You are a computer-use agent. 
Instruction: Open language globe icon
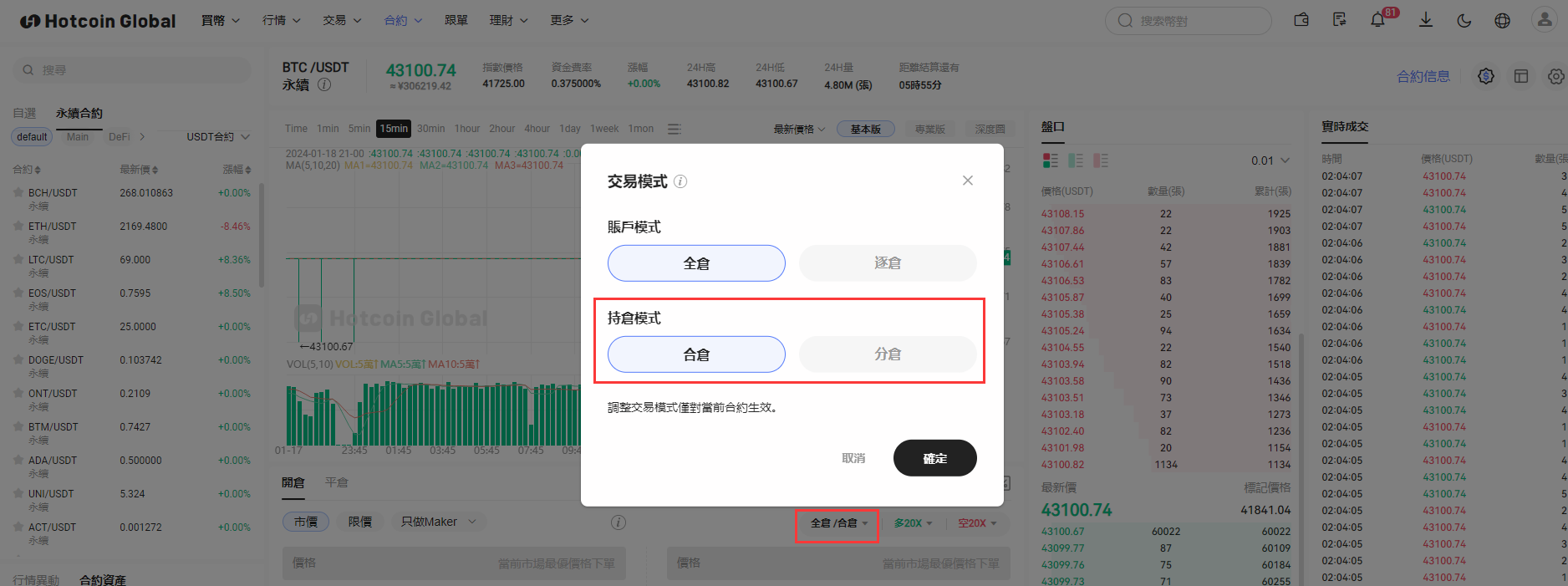click(x=1503, y=20)
